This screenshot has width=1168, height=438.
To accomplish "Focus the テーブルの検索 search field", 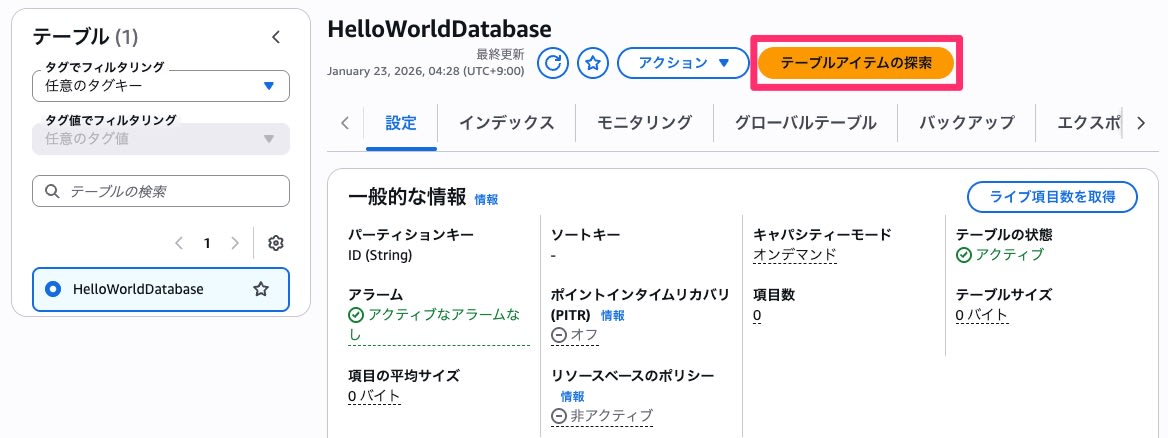I will 161,191.
